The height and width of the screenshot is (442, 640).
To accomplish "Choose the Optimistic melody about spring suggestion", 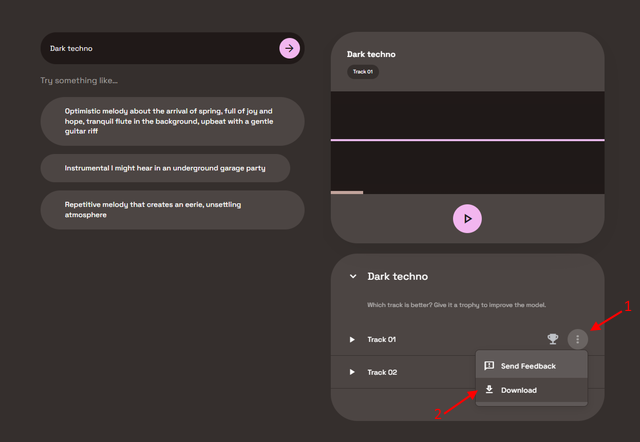I will coord(172,121).
